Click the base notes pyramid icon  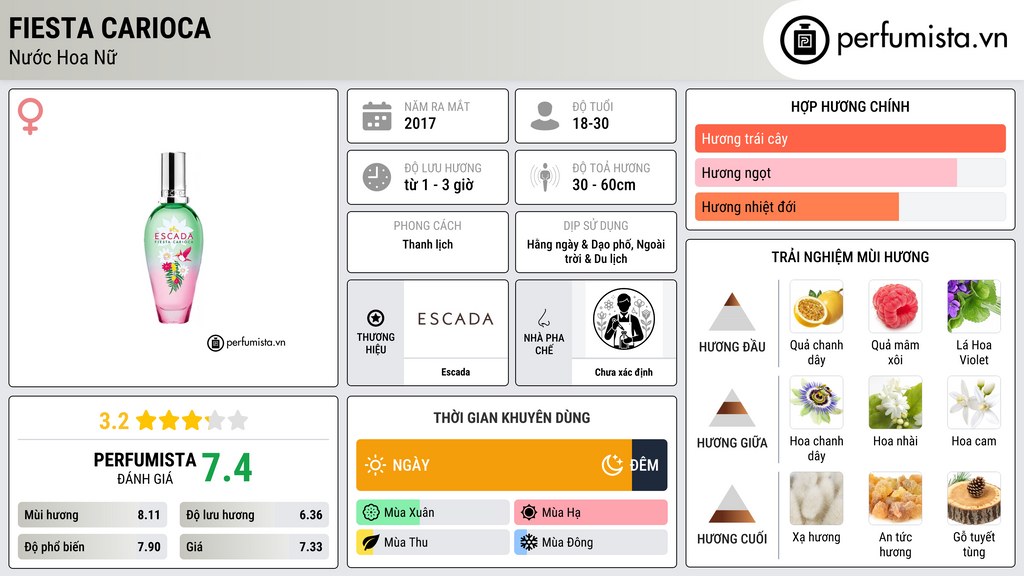click(732, 504)
